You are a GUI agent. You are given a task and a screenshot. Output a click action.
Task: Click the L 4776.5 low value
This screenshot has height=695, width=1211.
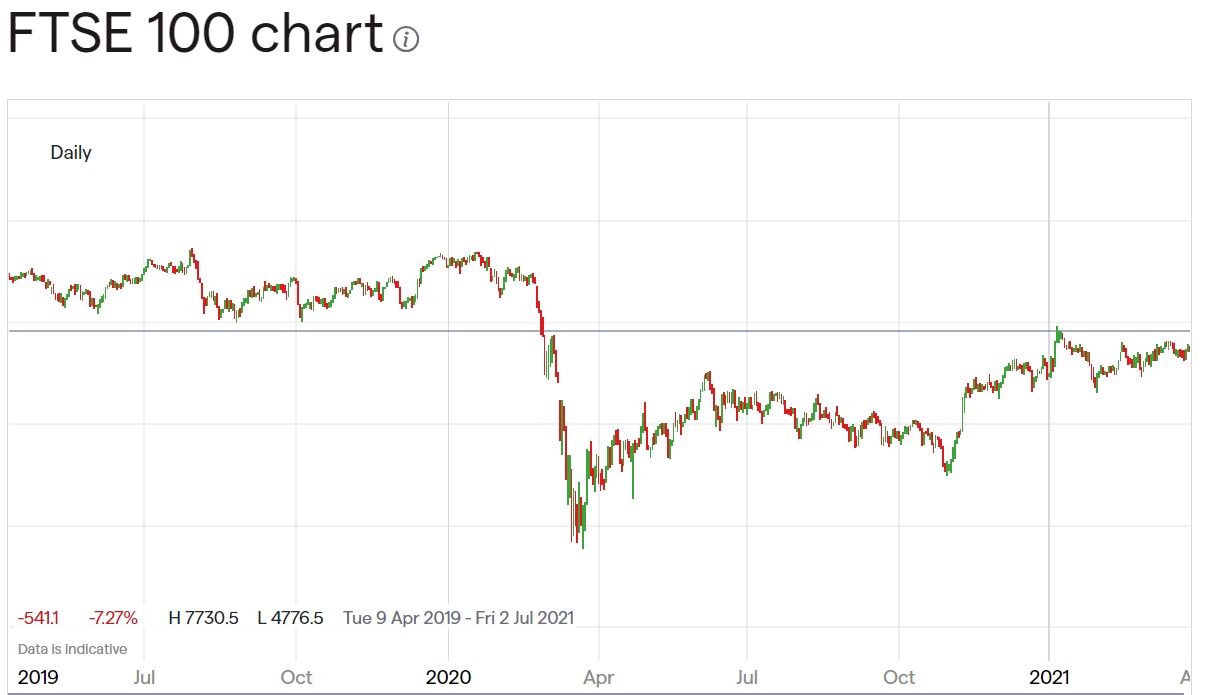click(x=290, y=618)
